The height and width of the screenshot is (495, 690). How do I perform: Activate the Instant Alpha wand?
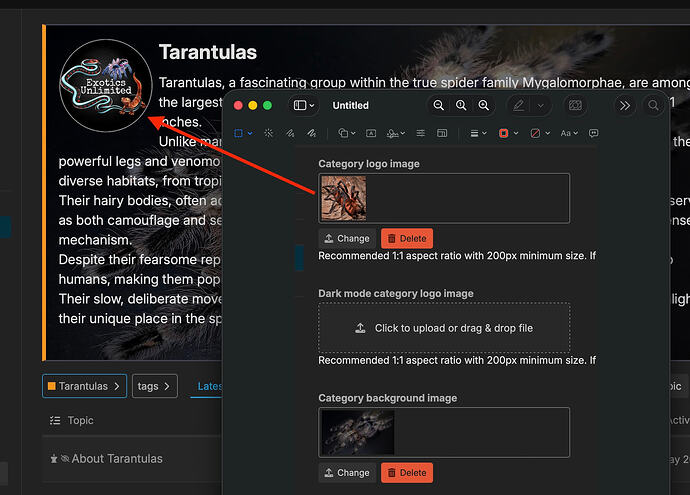pos(268,133)
